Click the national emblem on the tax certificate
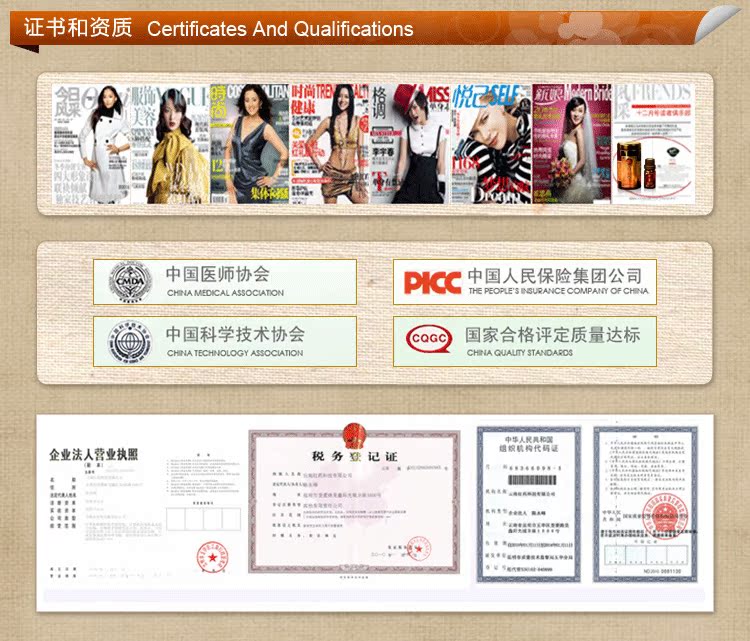The width and height of the screenshot is (750, 641). tap(353, 435)
